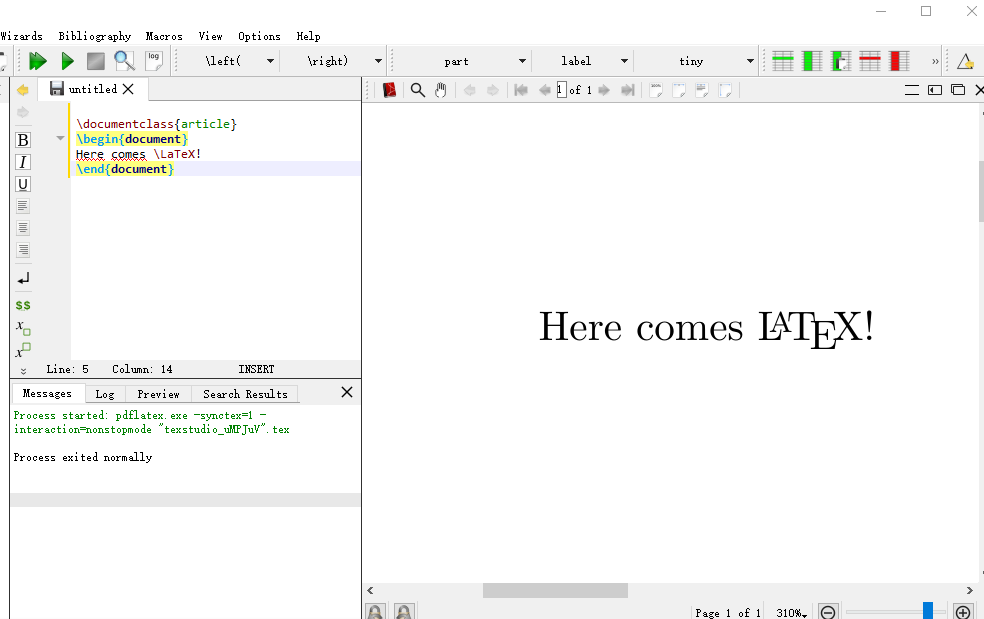Collapse the \begin{document} fold arrow
The width and height of the screenshot is (984, 619).
point(60,138)
